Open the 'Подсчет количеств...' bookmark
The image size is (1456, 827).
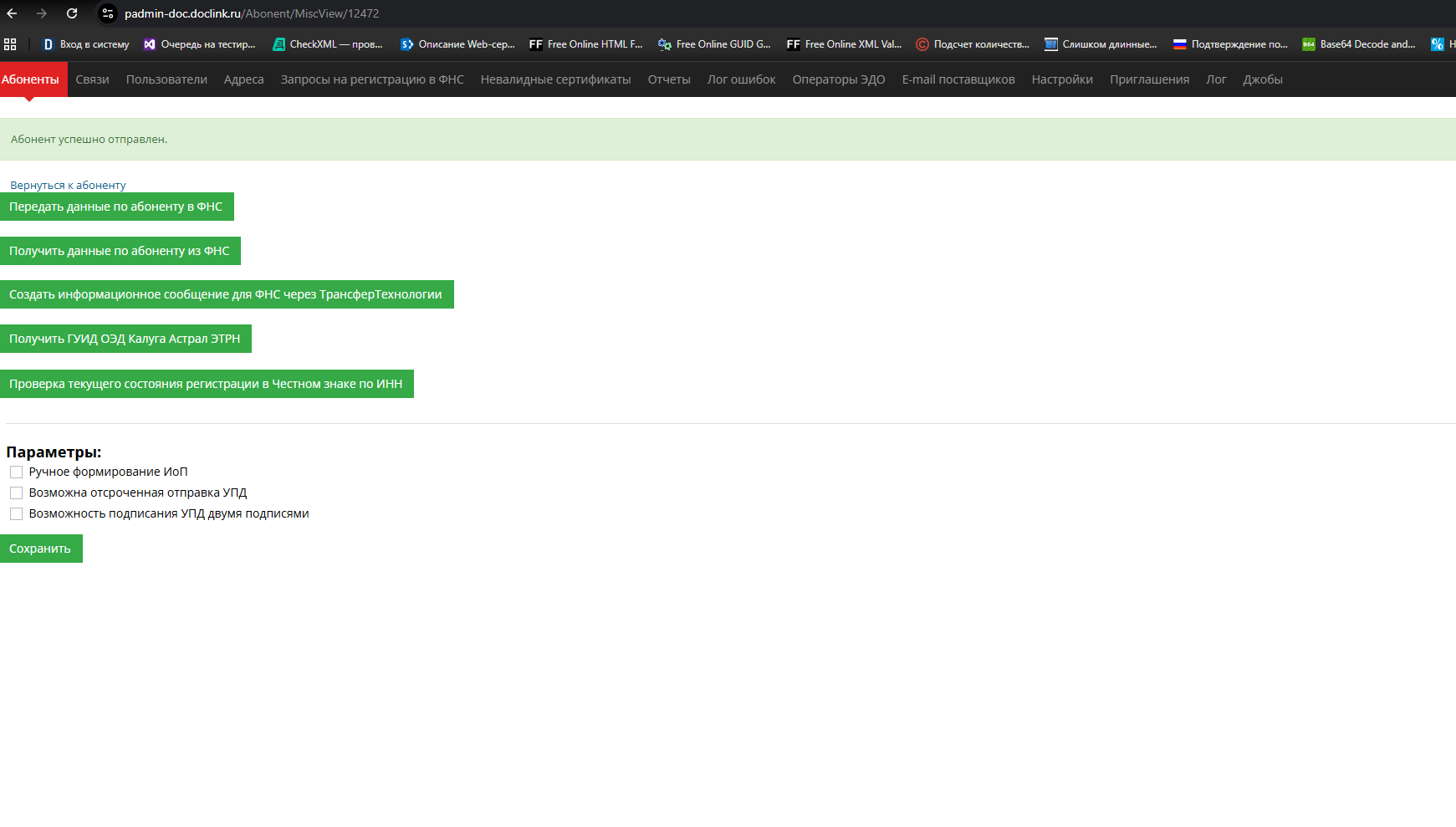click(x=973, y=44)
